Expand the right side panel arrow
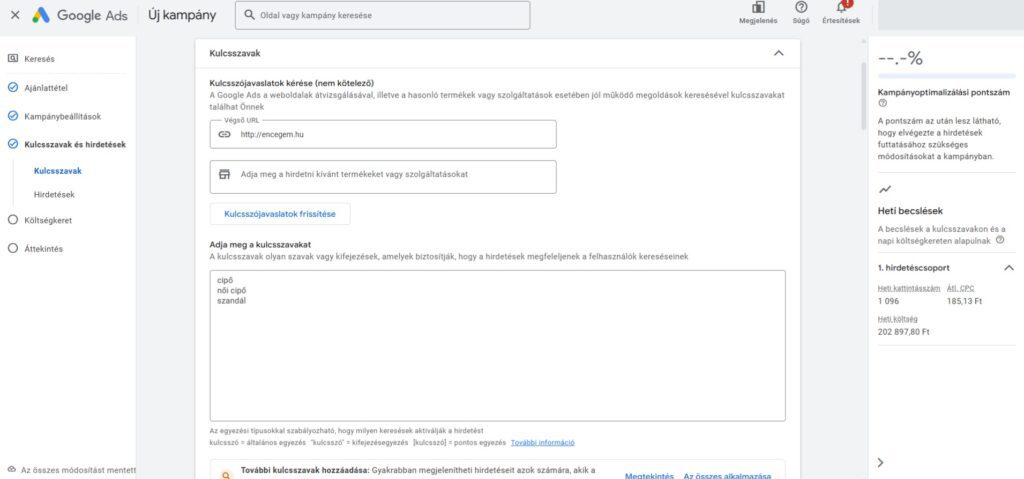Viewport: 1024px width, 479px height. [x=880, y=462]
